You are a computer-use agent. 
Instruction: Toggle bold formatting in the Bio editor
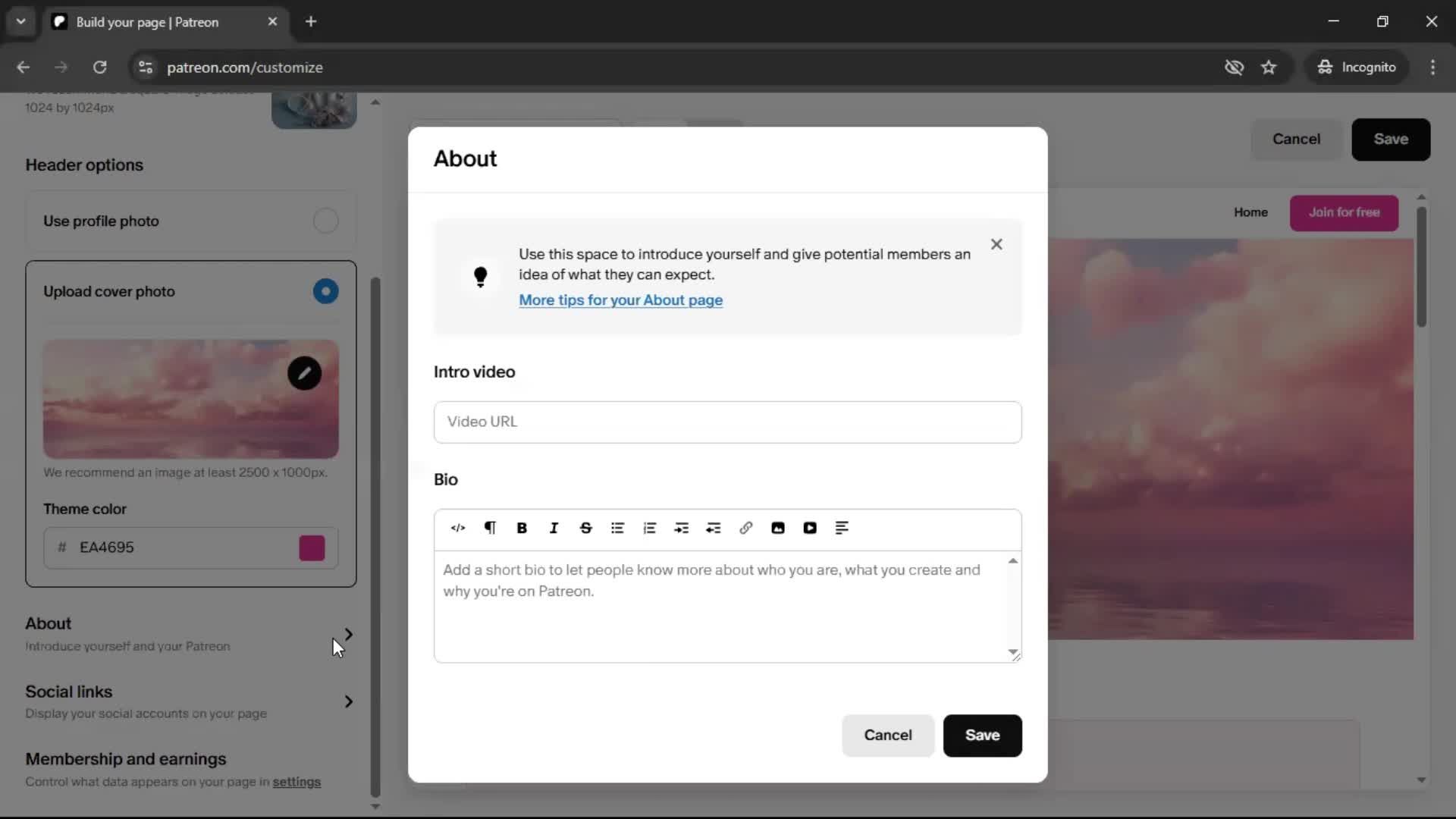[522, 528]
